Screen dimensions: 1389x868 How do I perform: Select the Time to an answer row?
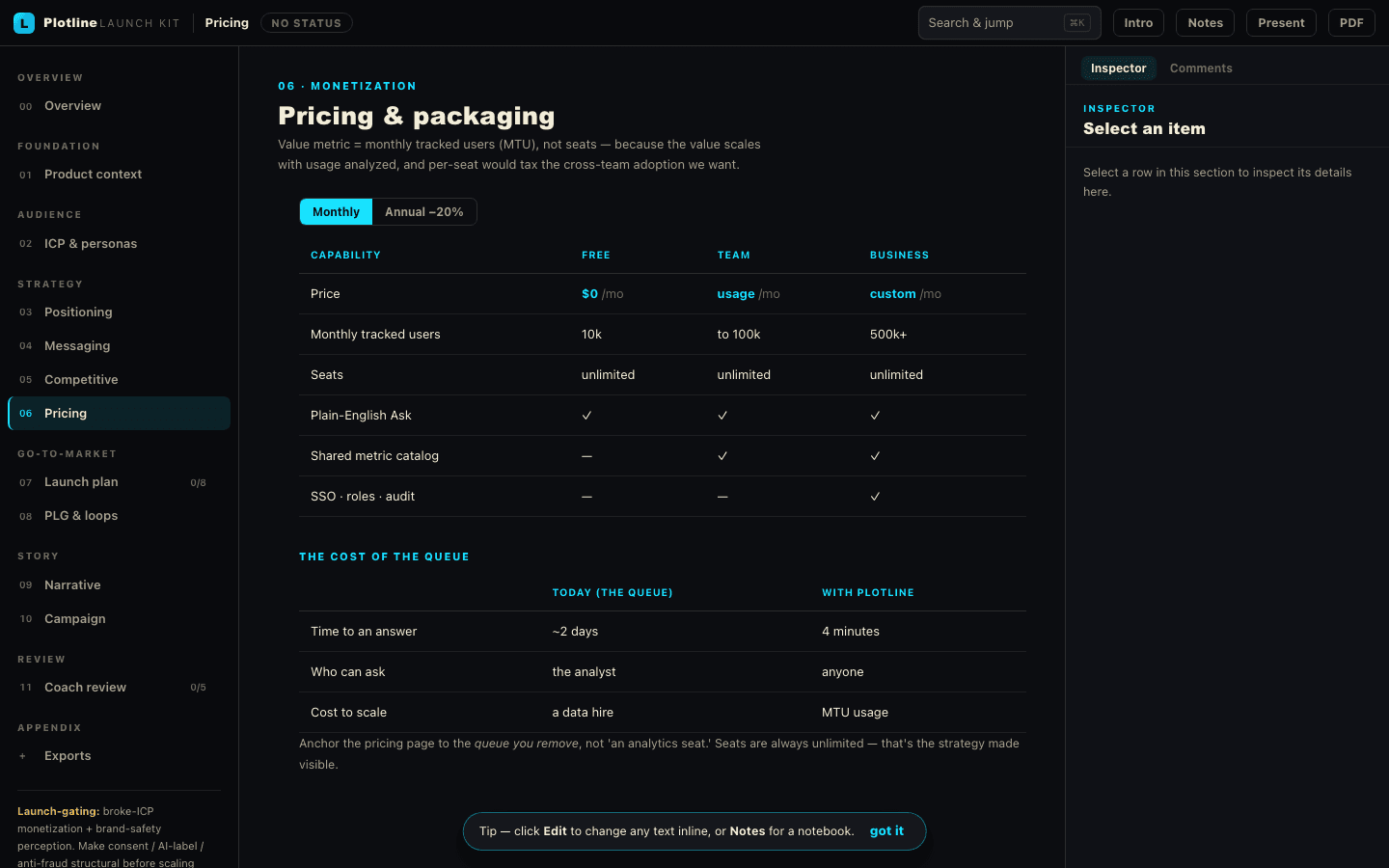pyautogui.click(x=663, y=632)
